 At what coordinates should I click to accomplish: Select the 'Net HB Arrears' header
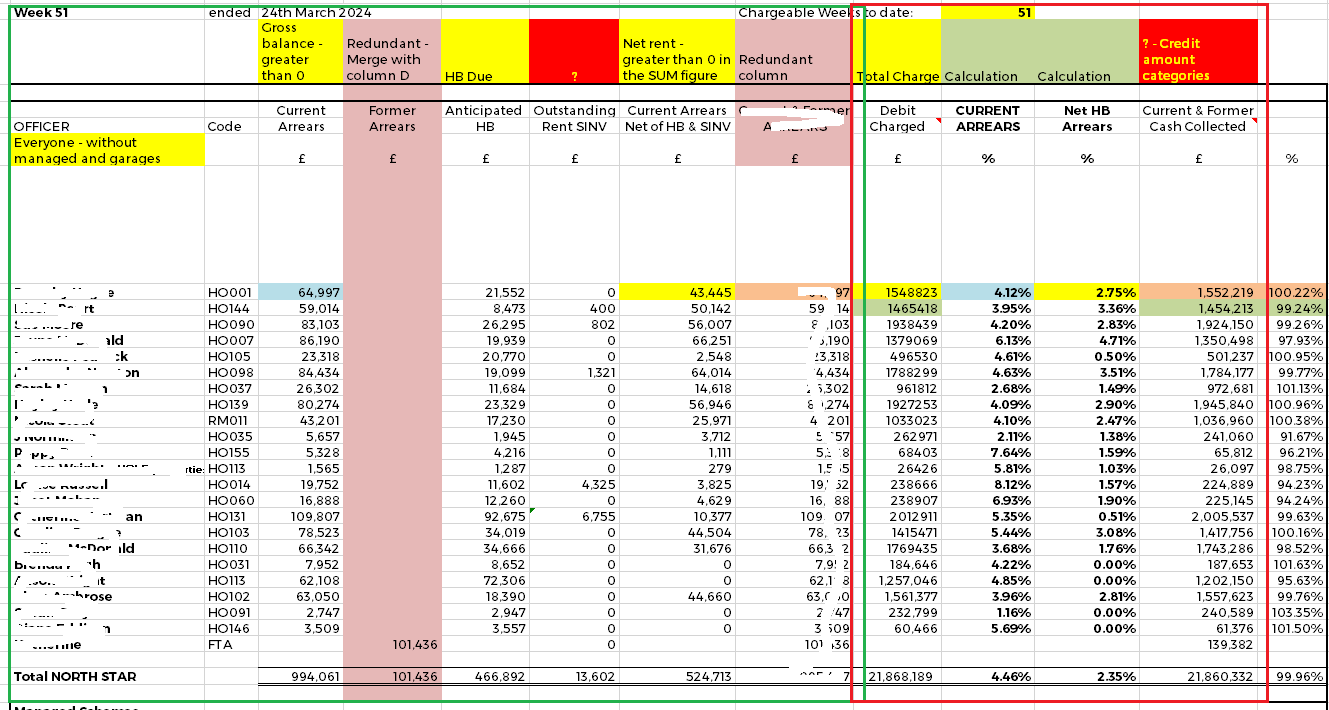pos(1087,118)
